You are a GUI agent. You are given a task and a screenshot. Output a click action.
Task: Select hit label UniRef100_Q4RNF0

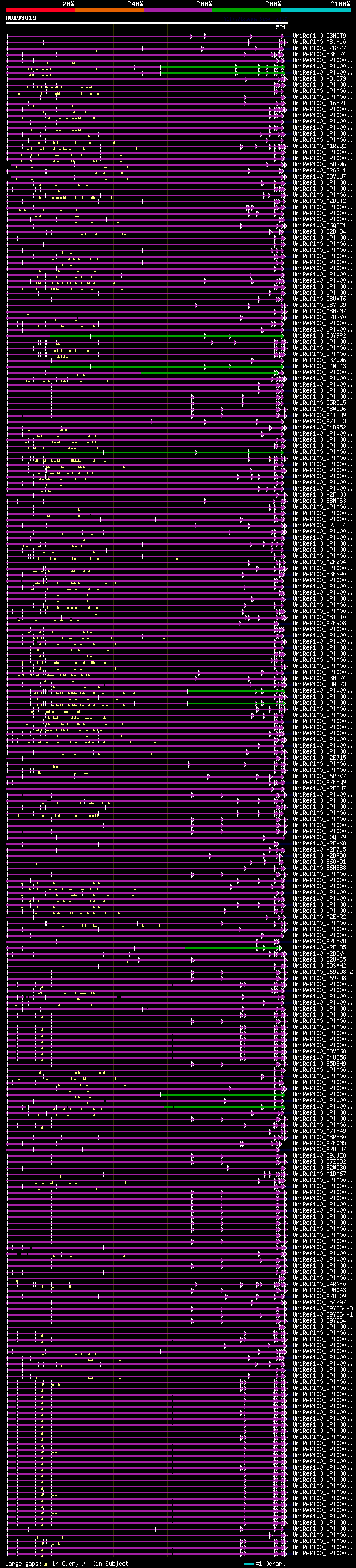319,1285
